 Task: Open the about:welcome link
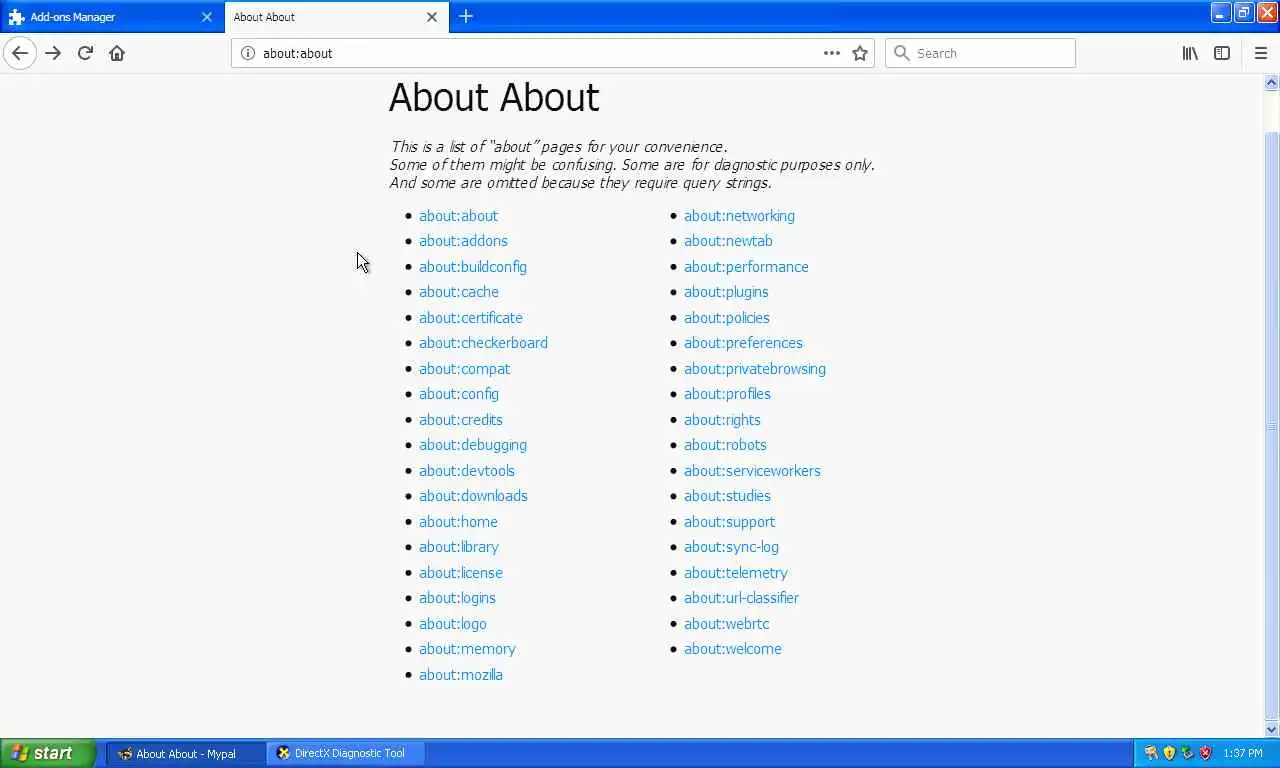[x=733, y=649]
